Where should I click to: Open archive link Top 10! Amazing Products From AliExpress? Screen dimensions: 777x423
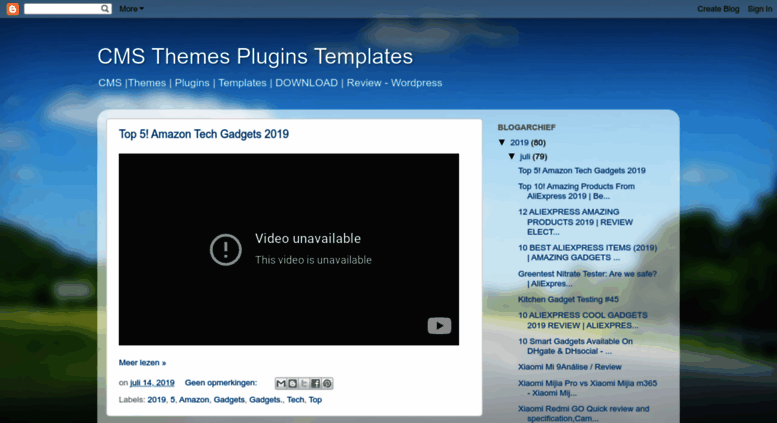coord(576,191)
